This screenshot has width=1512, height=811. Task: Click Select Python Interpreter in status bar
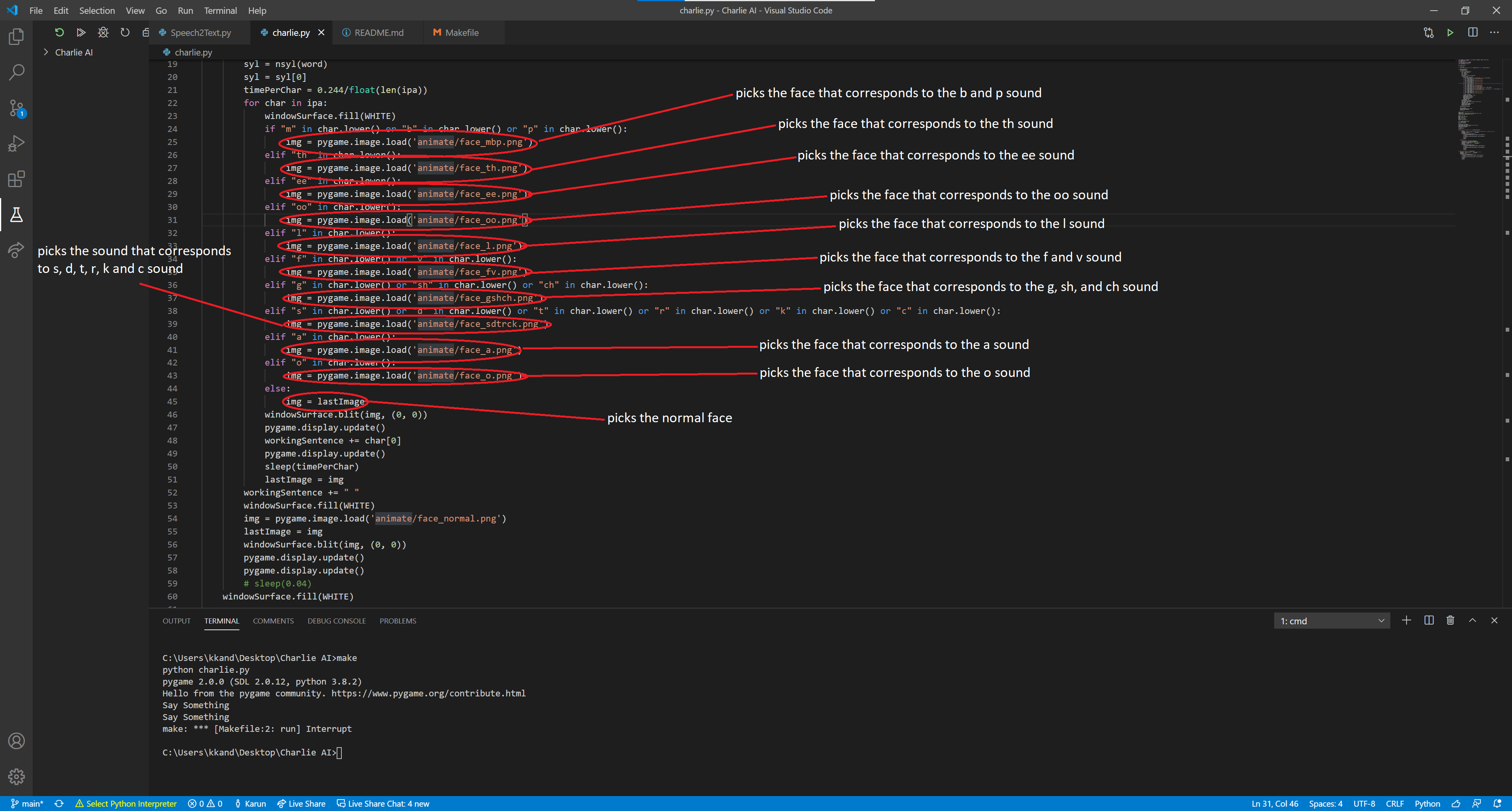coord(126,804)
